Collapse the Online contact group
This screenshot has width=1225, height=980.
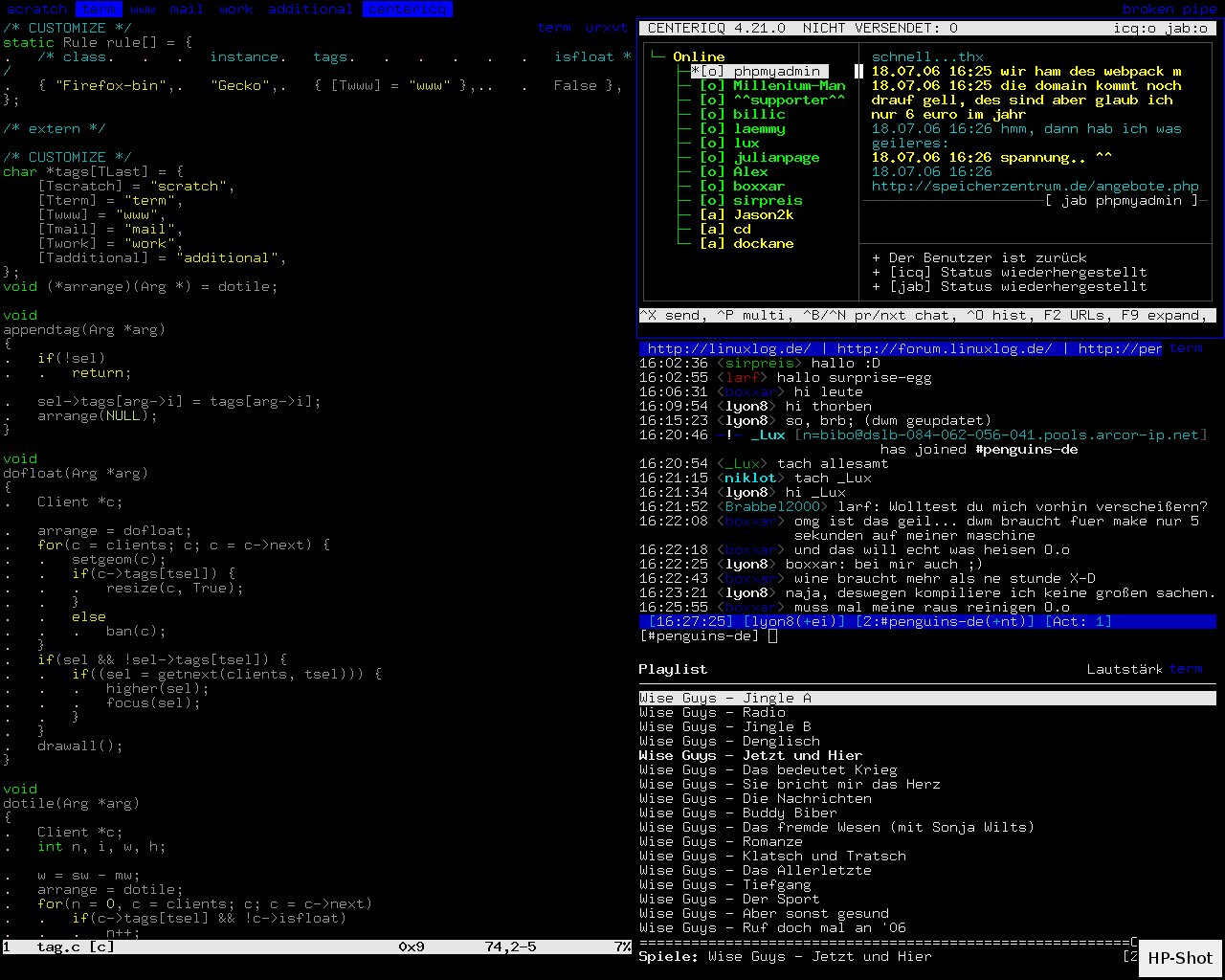pyautogui.click(x=698, y=56)
